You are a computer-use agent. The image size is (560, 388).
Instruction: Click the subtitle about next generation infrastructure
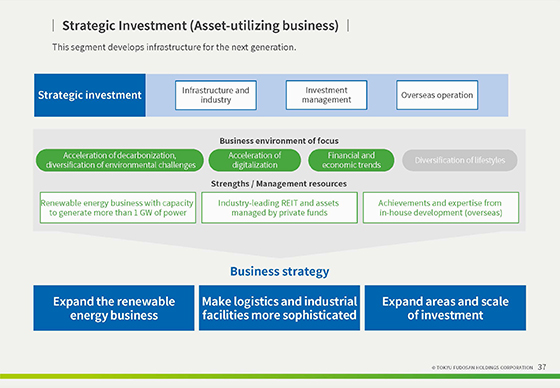click(174, 47)
